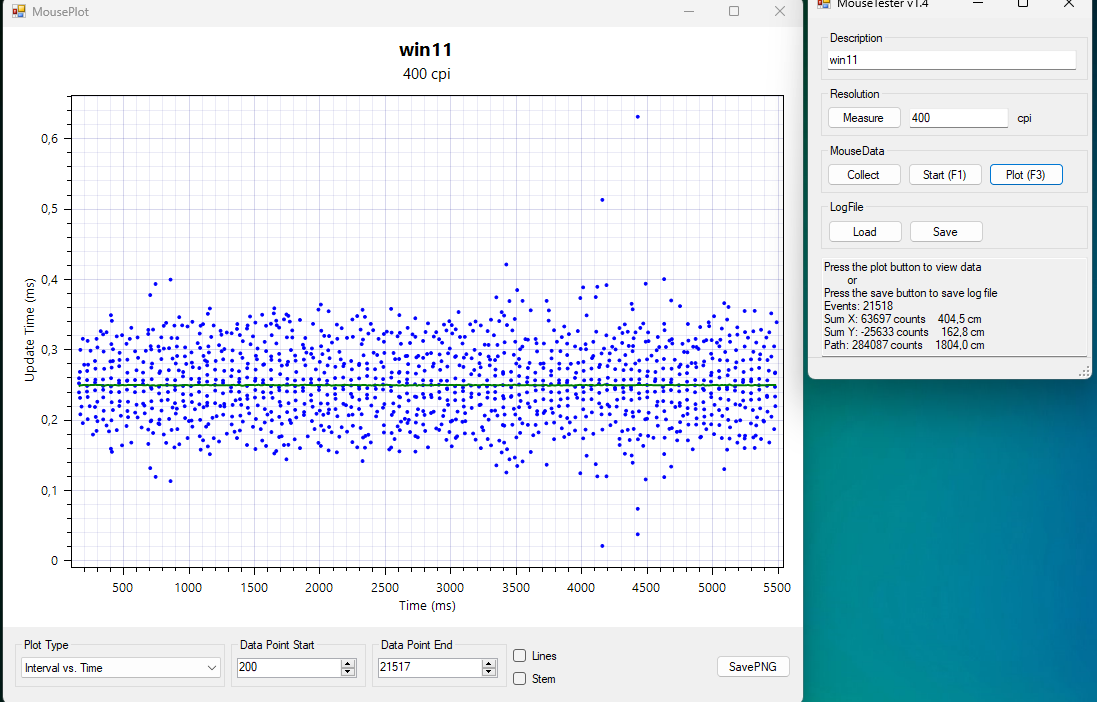1097x702 pixels.
Task: Click the Collect button under MouseData
Action: click(x=863, y=175)
